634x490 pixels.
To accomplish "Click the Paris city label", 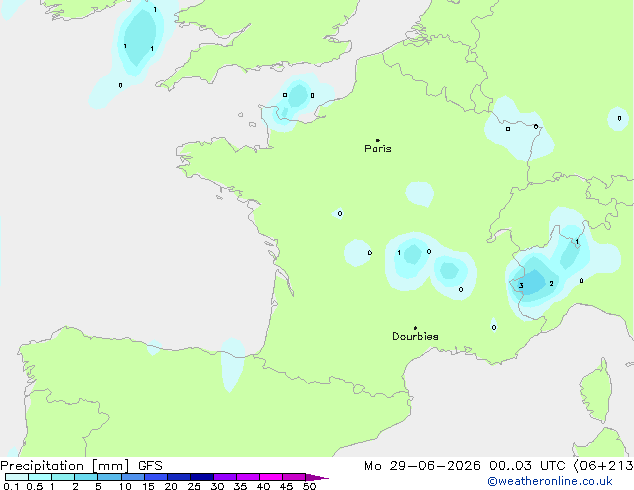I will (x=378, y=149).
